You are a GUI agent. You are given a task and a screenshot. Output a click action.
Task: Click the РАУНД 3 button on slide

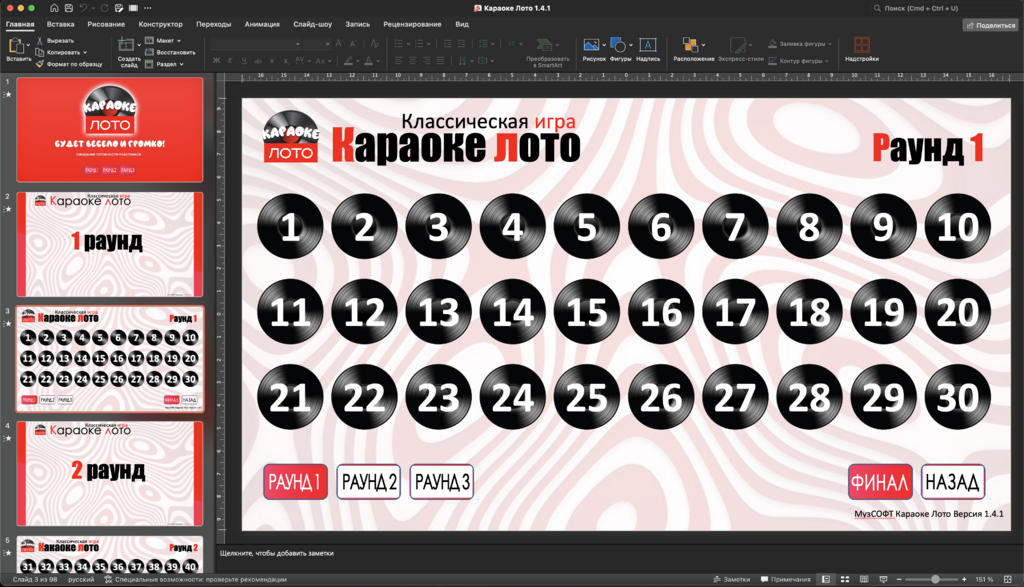coord(441,482)
